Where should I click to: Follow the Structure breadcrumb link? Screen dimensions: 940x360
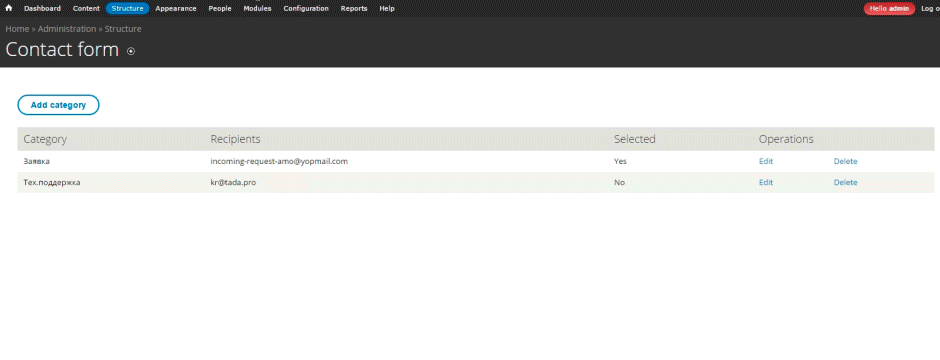coord(123,29)
